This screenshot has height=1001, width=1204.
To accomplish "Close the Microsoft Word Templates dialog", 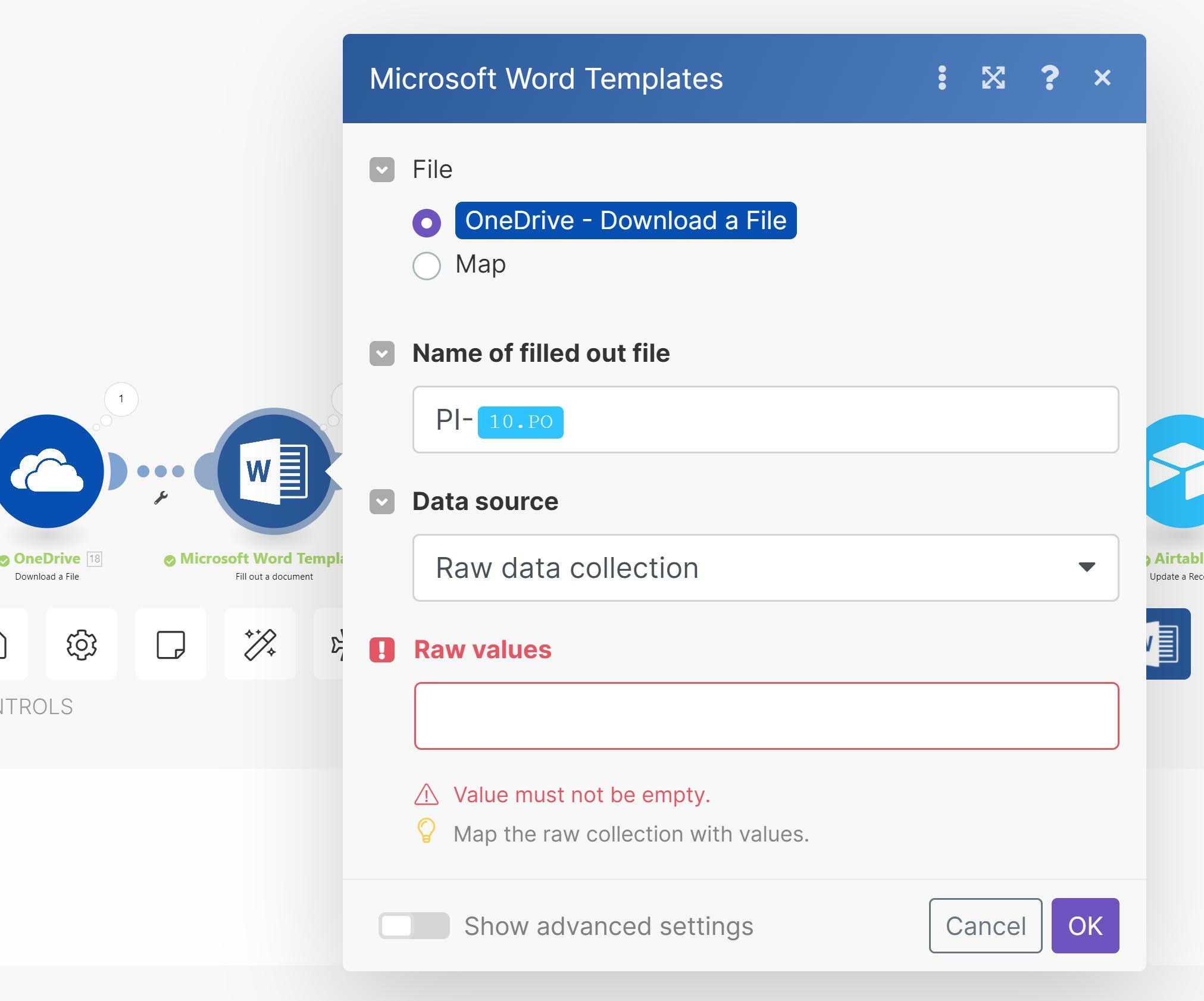I will [1102, 78].
